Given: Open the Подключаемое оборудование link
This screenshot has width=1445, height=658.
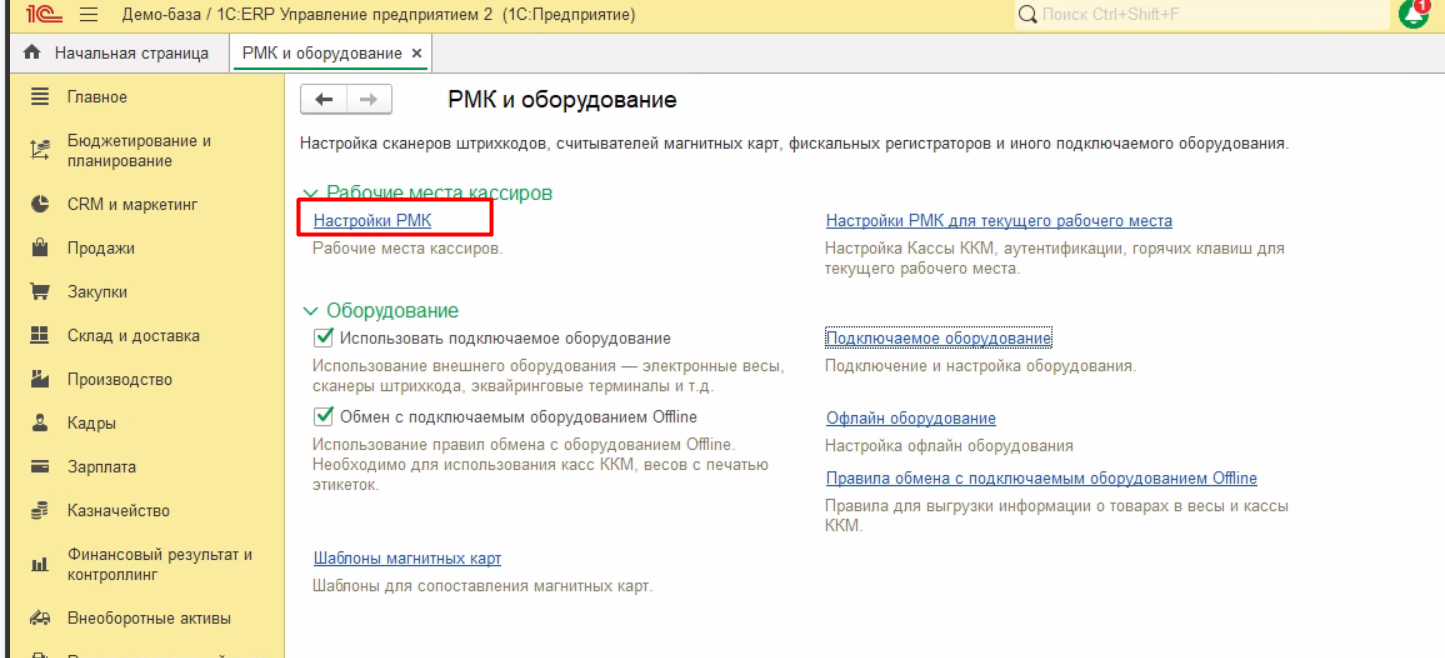Looking at the screenshot, I should pos(938,338).
